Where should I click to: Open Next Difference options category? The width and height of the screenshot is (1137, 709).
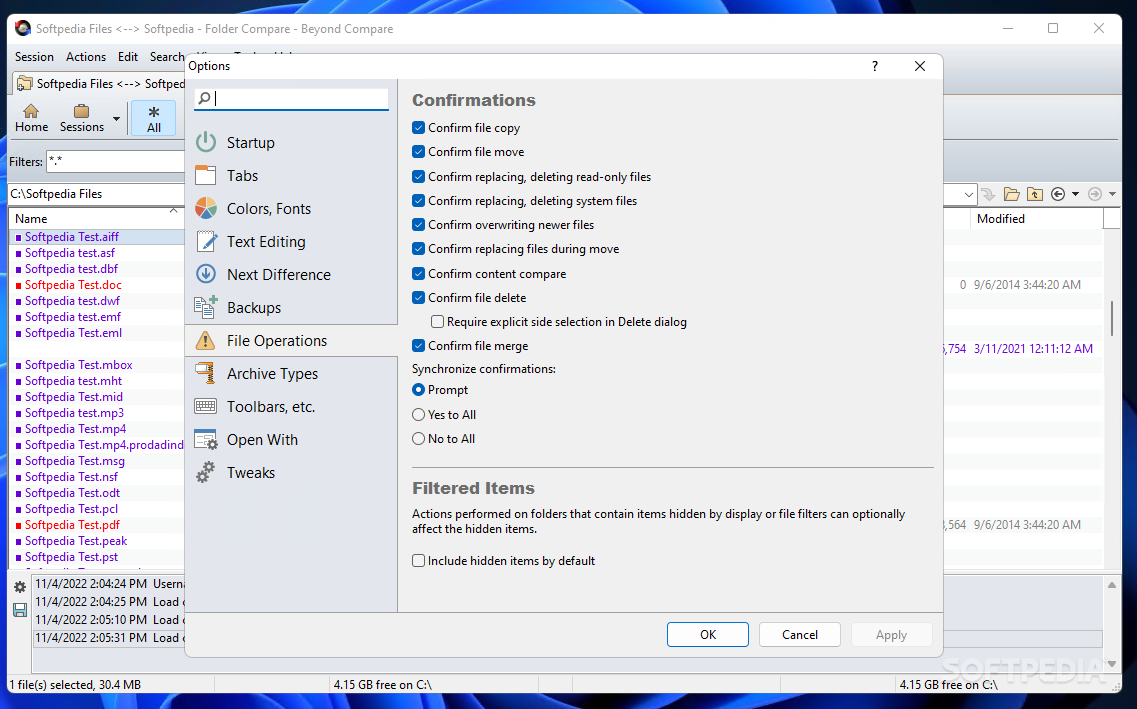(292, 275)
